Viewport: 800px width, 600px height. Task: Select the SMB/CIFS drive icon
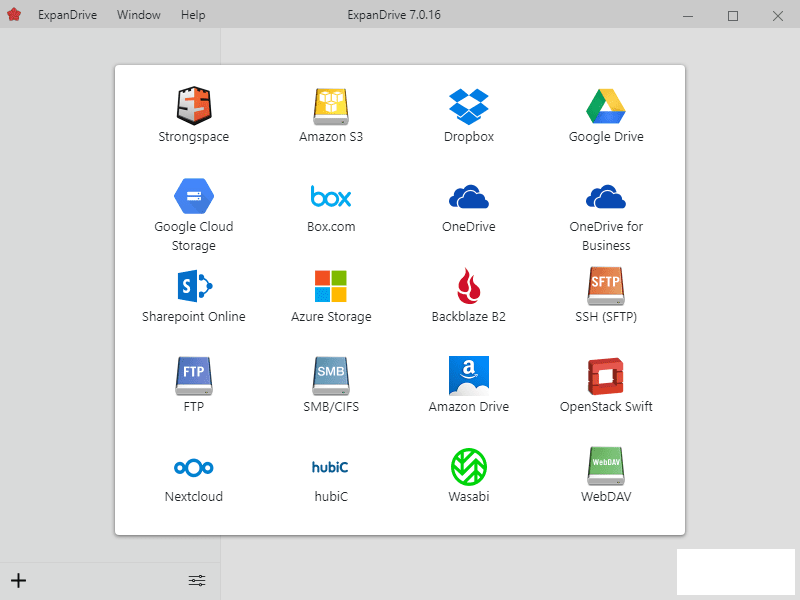331,376
